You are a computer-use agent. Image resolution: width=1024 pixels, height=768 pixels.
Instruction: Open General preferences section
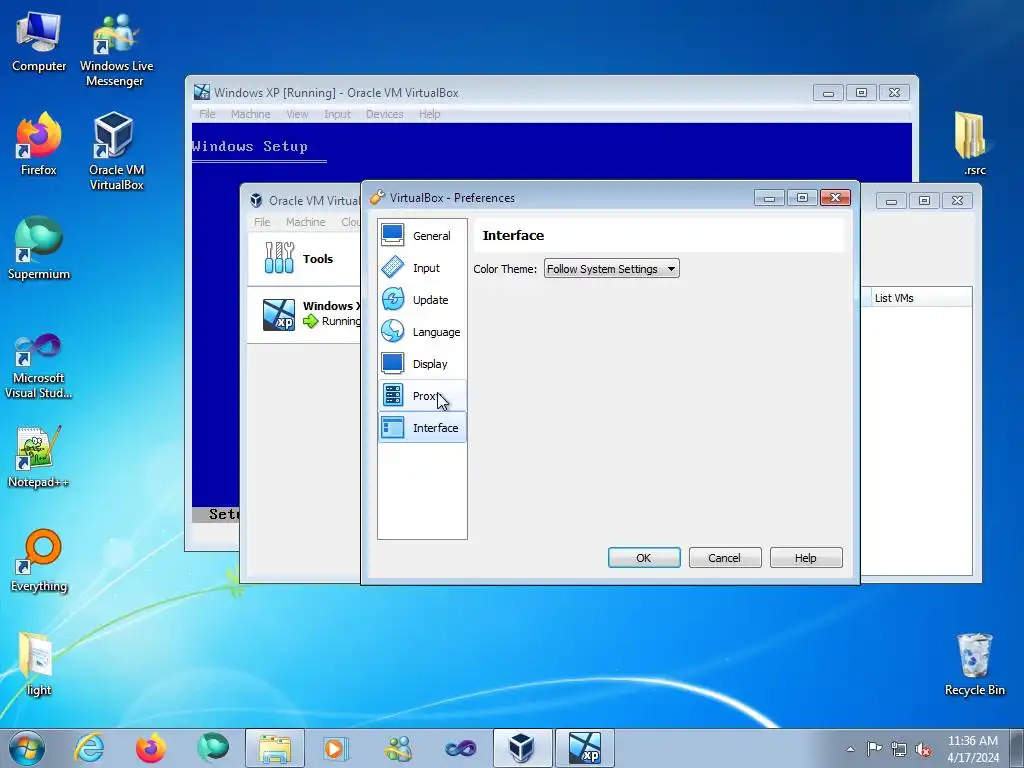pyautogui.click(x=422, y=236)
